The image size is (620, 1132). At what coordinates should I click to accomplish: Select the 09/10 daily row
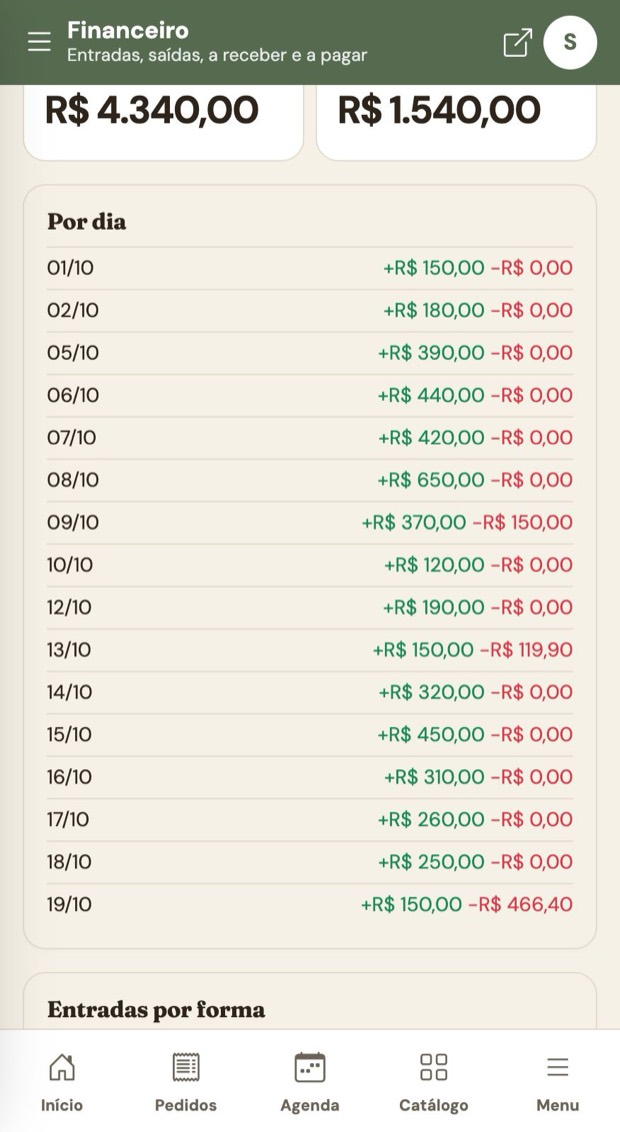(310, 523)
